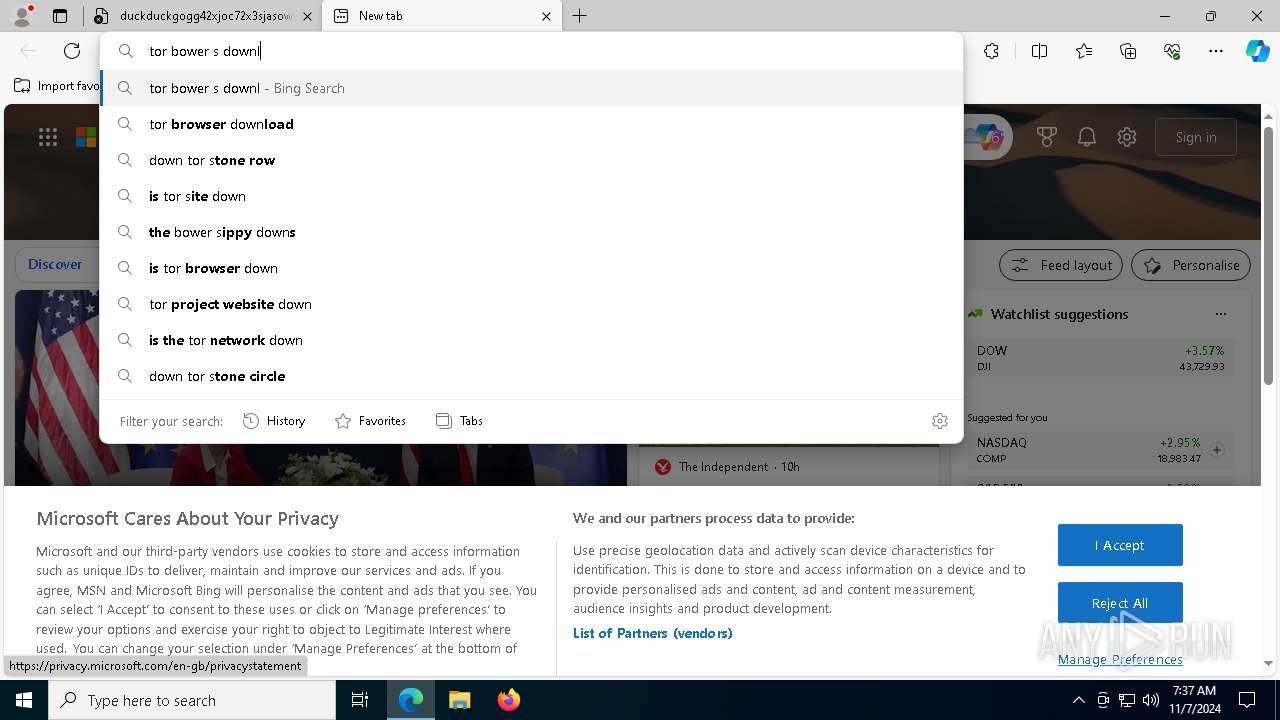Open search suggestion settings gear
Screen dimensions: 1280x720
(x=940, y=421)
